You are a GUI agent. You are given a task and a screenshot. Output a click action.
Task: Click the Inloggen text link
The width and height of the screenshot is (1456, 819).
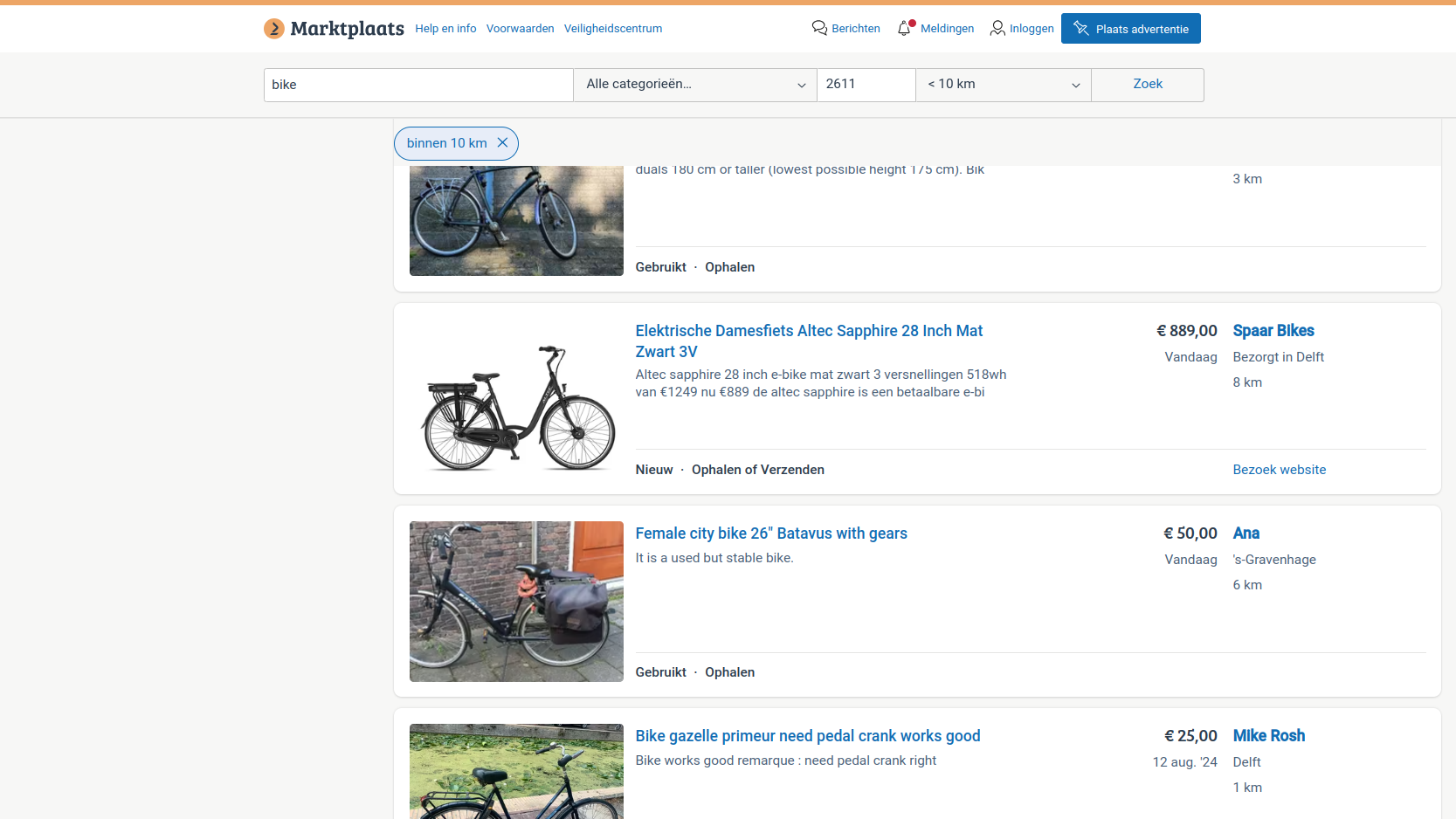1032,29
